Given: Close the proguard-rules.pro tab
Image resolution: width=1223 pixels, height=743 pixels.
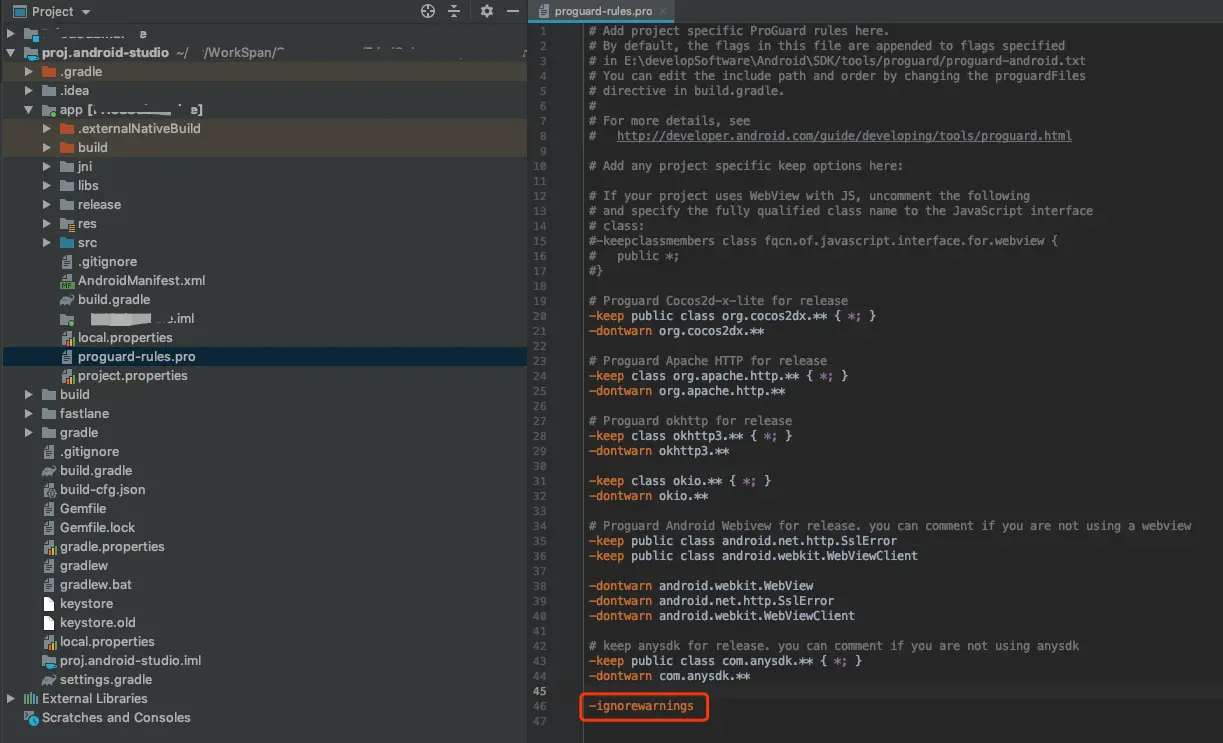Looking at the screenshot, I should pyautogui.click(x=664, y=12).
